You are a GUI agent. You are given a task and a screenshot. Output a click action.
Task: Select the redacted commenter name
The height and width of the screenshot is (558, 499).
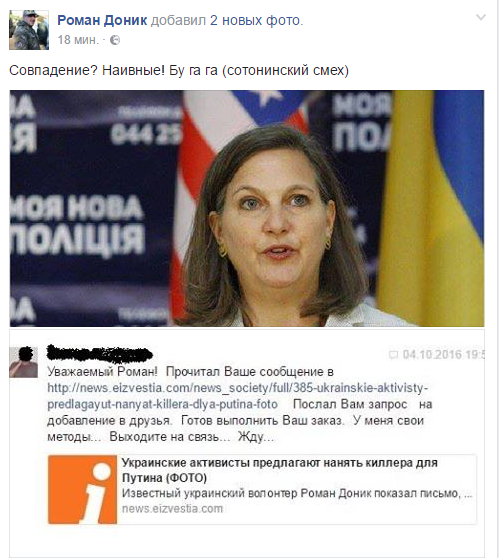pos(100,353)
